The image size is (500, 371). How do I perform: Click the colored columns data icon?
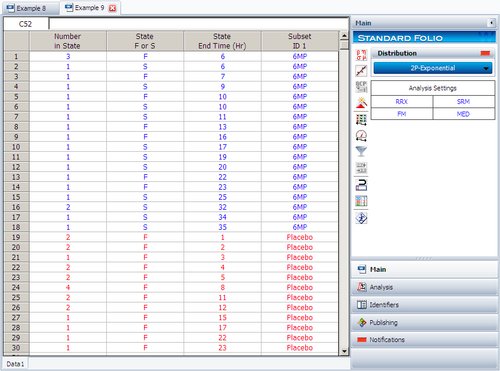click(x=361, y=201)
